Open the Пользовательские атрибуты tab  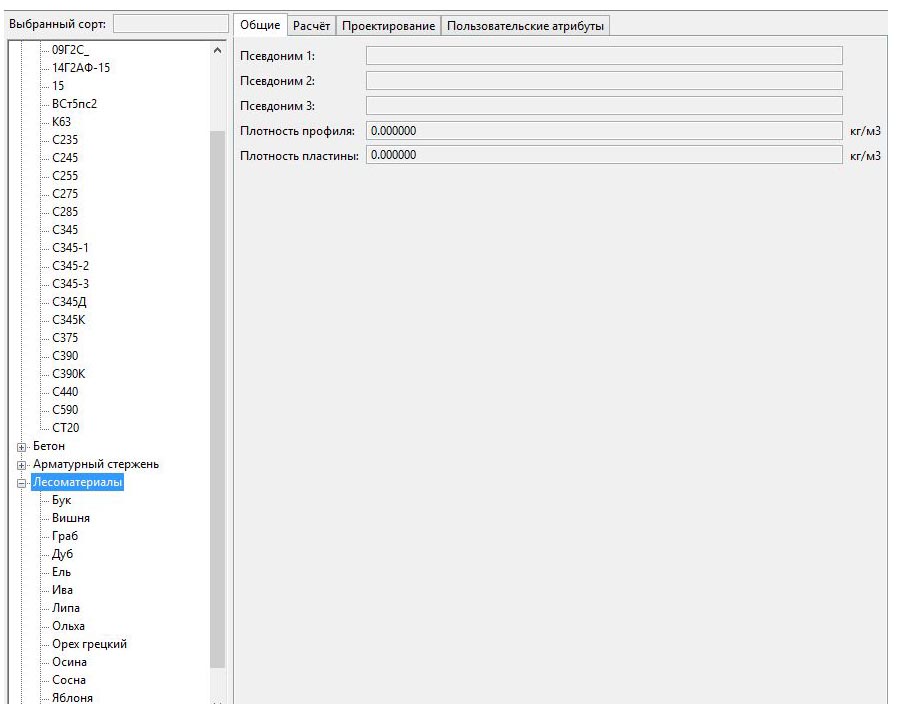[x=525, y=26]
